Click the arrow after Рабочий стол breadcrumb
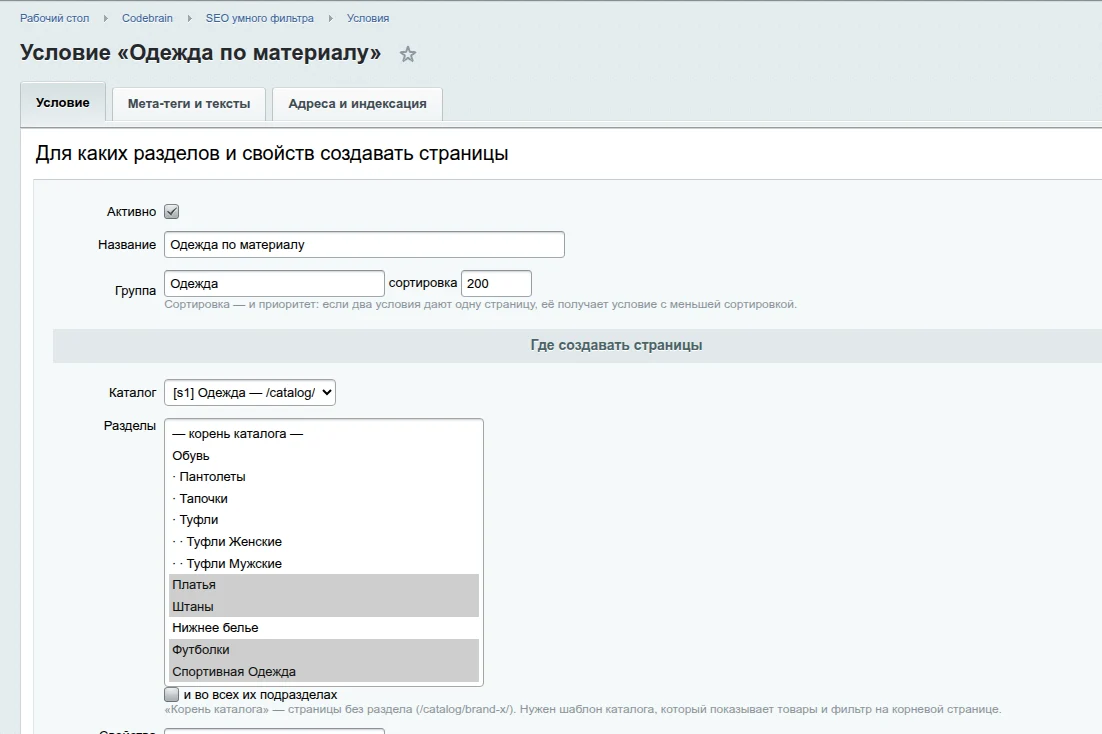Image resolution: width=1102 pixels, height=734 pixels. coord(105,18)
